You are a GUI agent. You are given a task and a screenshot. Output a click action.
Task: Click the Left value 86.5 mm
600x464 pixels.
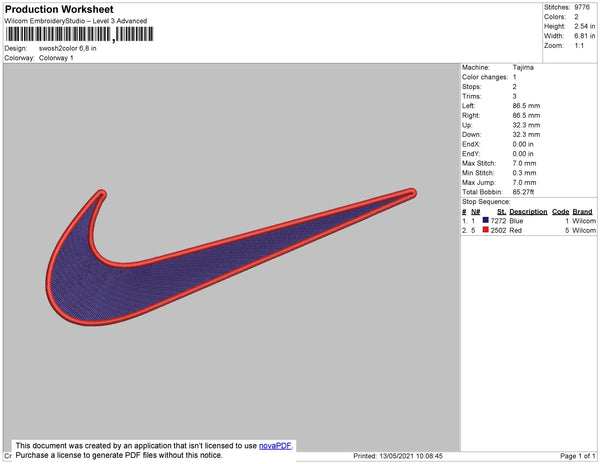pyautogui.click(x=527, y=106)
